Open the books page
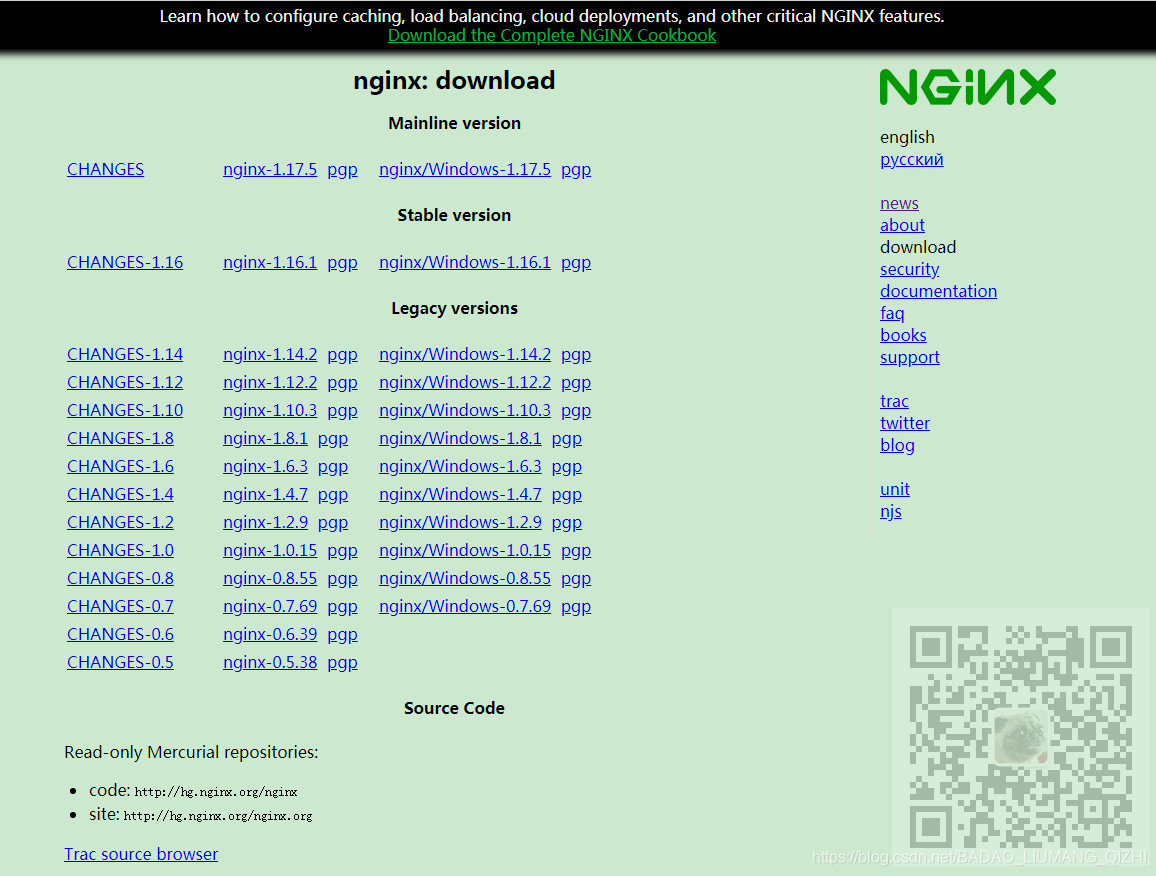1156x876 pixels. coord(903,336)
